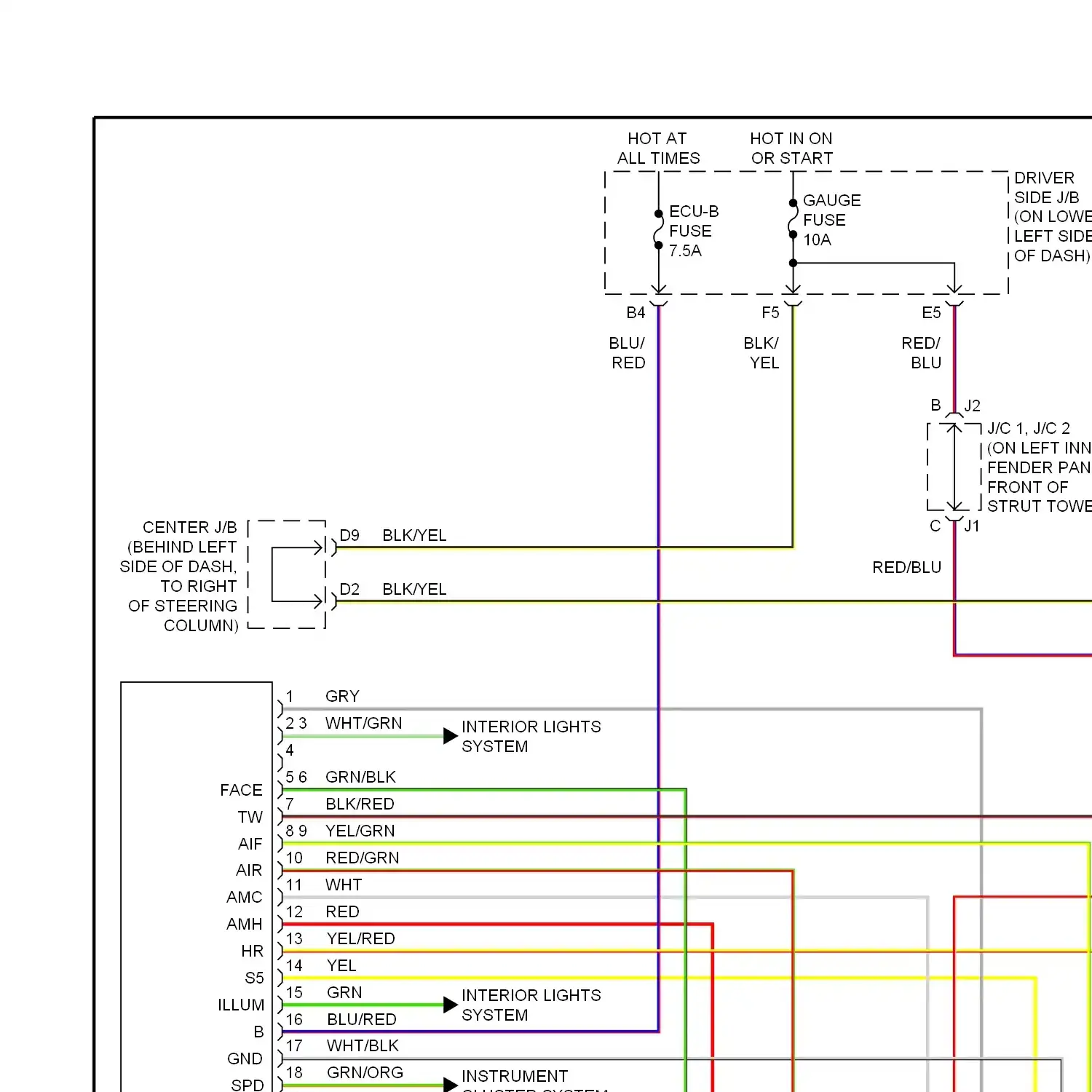Click pin number '10' on the connector
The height and width of the screenshot is (1092, 1092).
click(294, 858)
